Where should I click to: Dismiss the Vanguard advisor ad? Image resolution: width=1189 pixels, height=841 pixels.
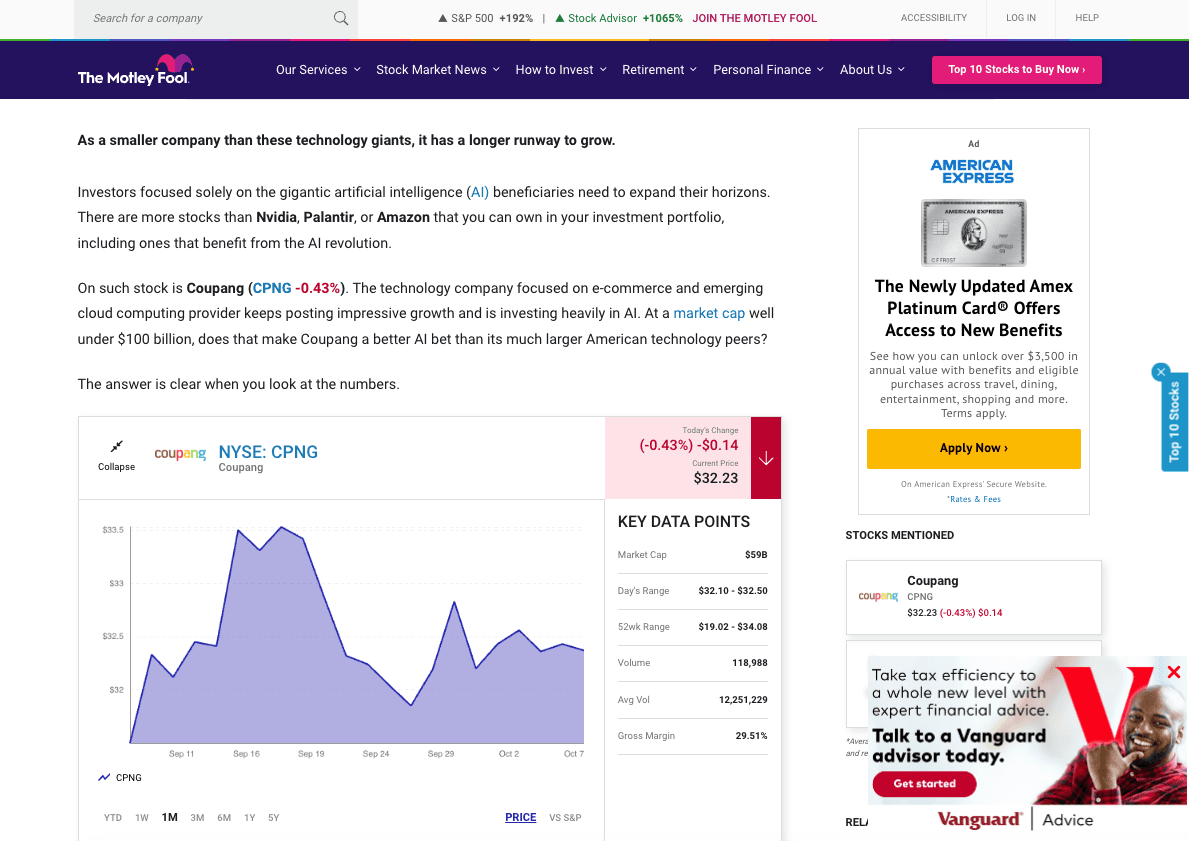[1173, 672]
